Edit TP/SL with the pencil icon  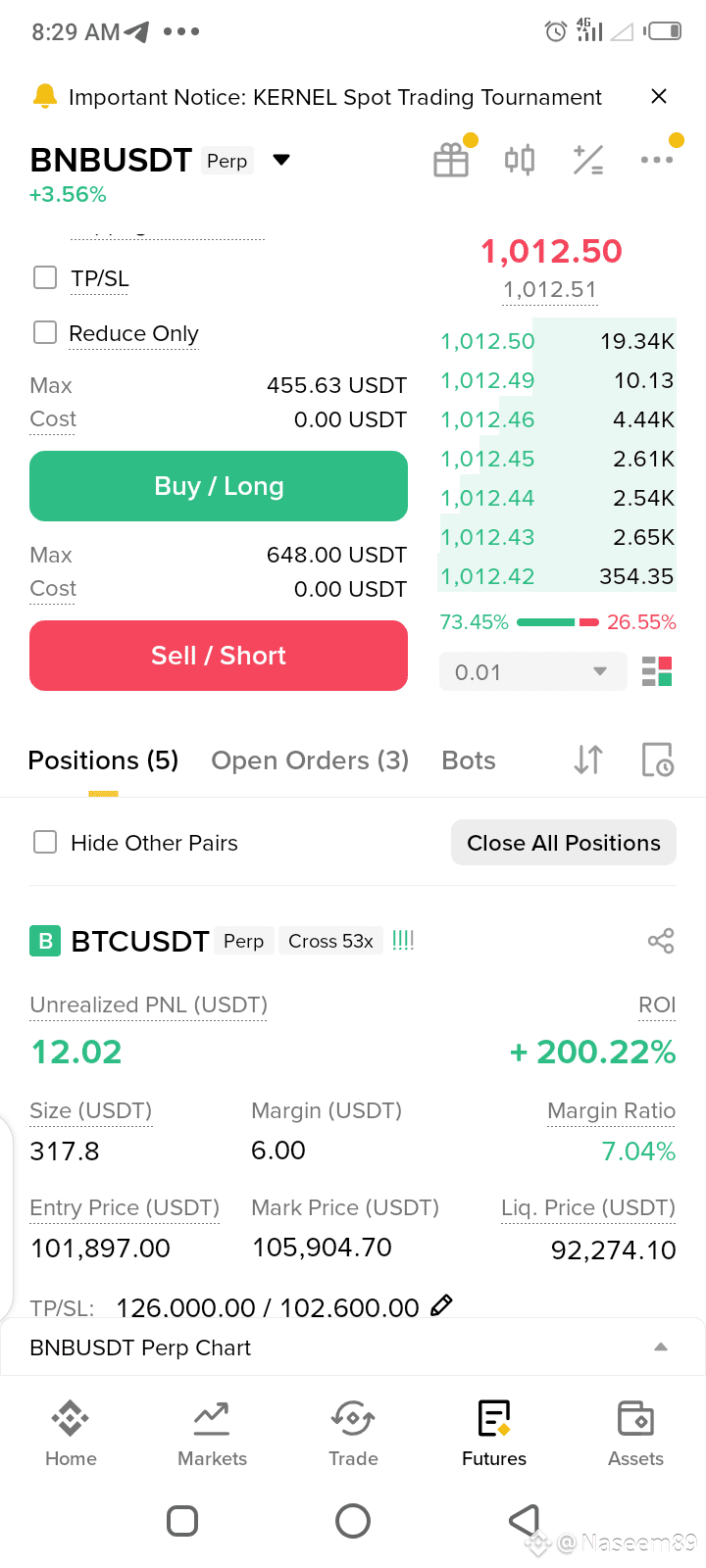pos(442,1305)
